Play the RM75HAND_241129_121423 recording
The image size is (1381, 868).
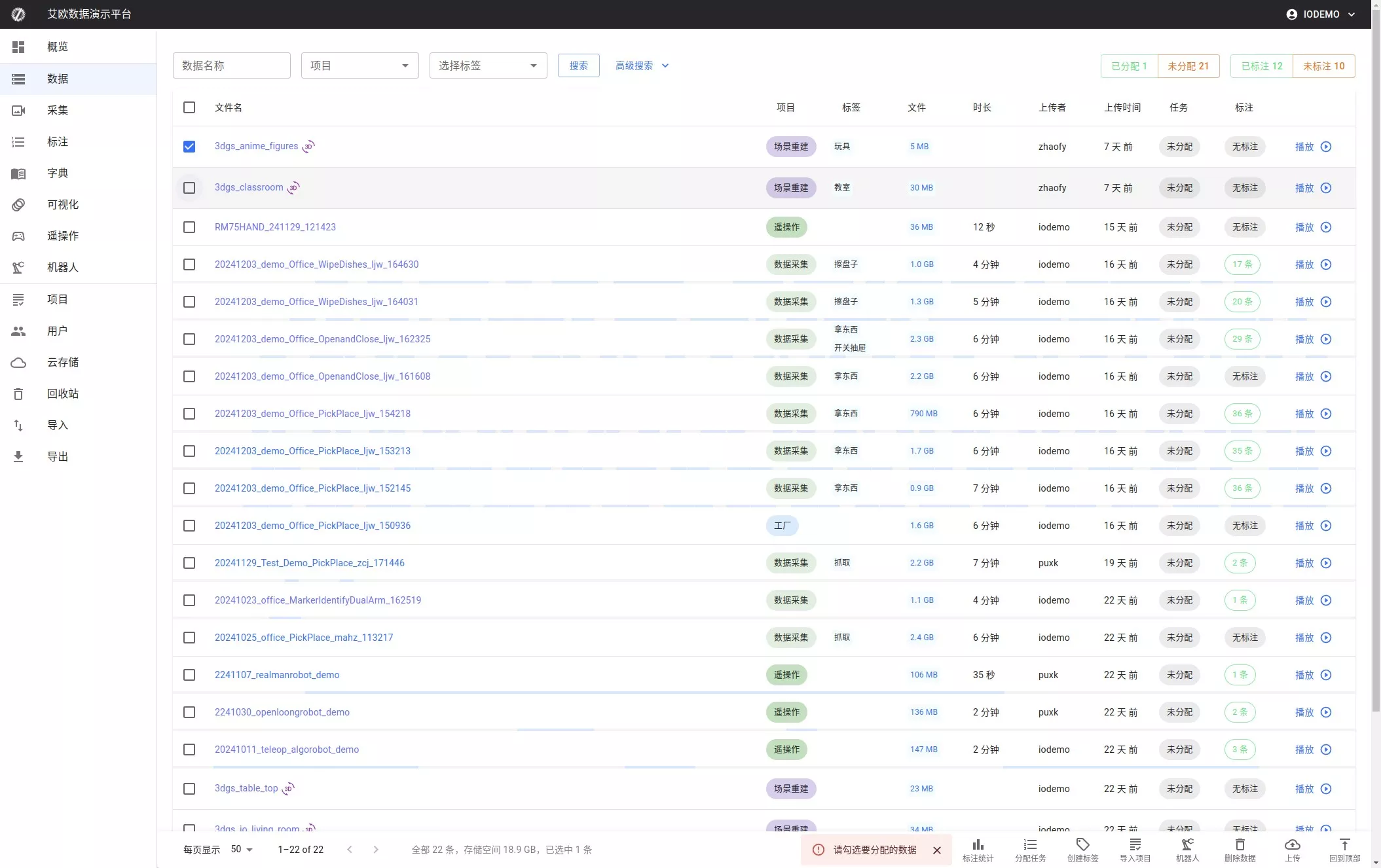click(x=1327, y=227)
